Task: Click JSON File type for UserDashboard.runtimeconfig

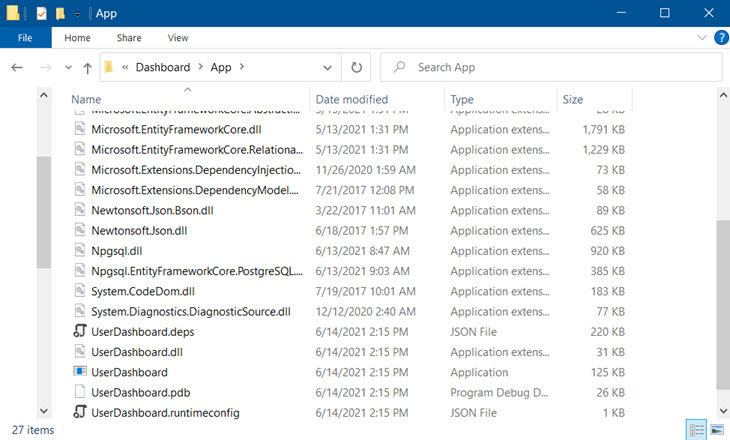Action: pos(473,413)
